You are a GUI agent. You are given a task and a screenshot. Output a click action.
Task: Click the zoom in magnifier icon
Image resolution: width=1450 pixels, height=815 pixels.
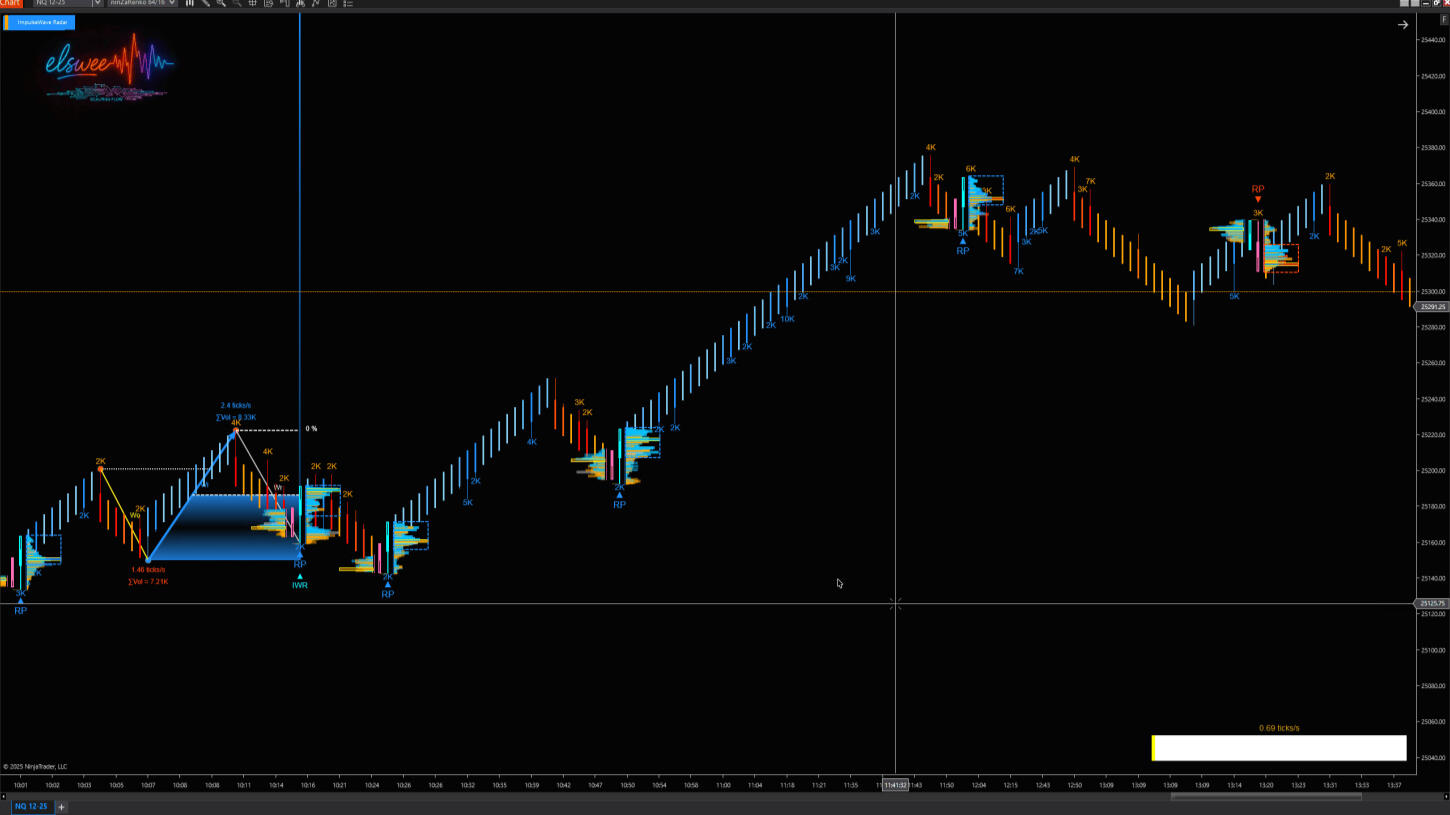(x=222, y=3)
